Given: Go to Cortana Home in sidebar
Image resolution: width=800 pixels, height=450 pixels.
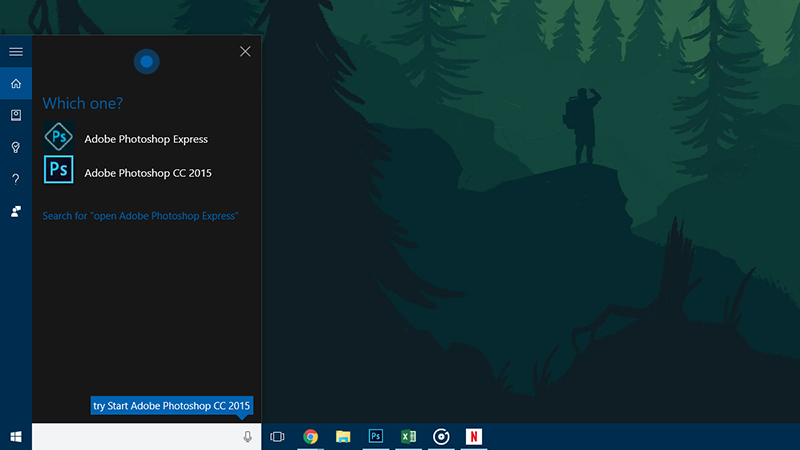Looking at the screenshot, I should pyautogui.click(x=16, y=83).
